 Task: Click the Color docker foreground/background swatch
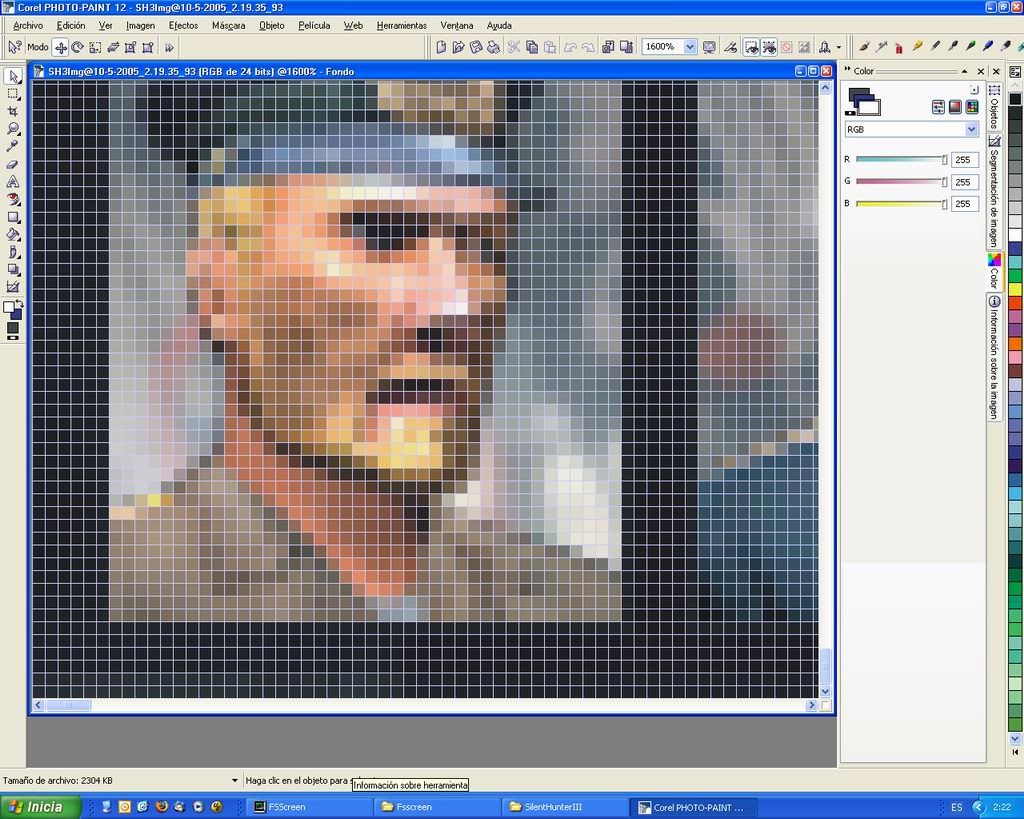(x=865, y=103)
